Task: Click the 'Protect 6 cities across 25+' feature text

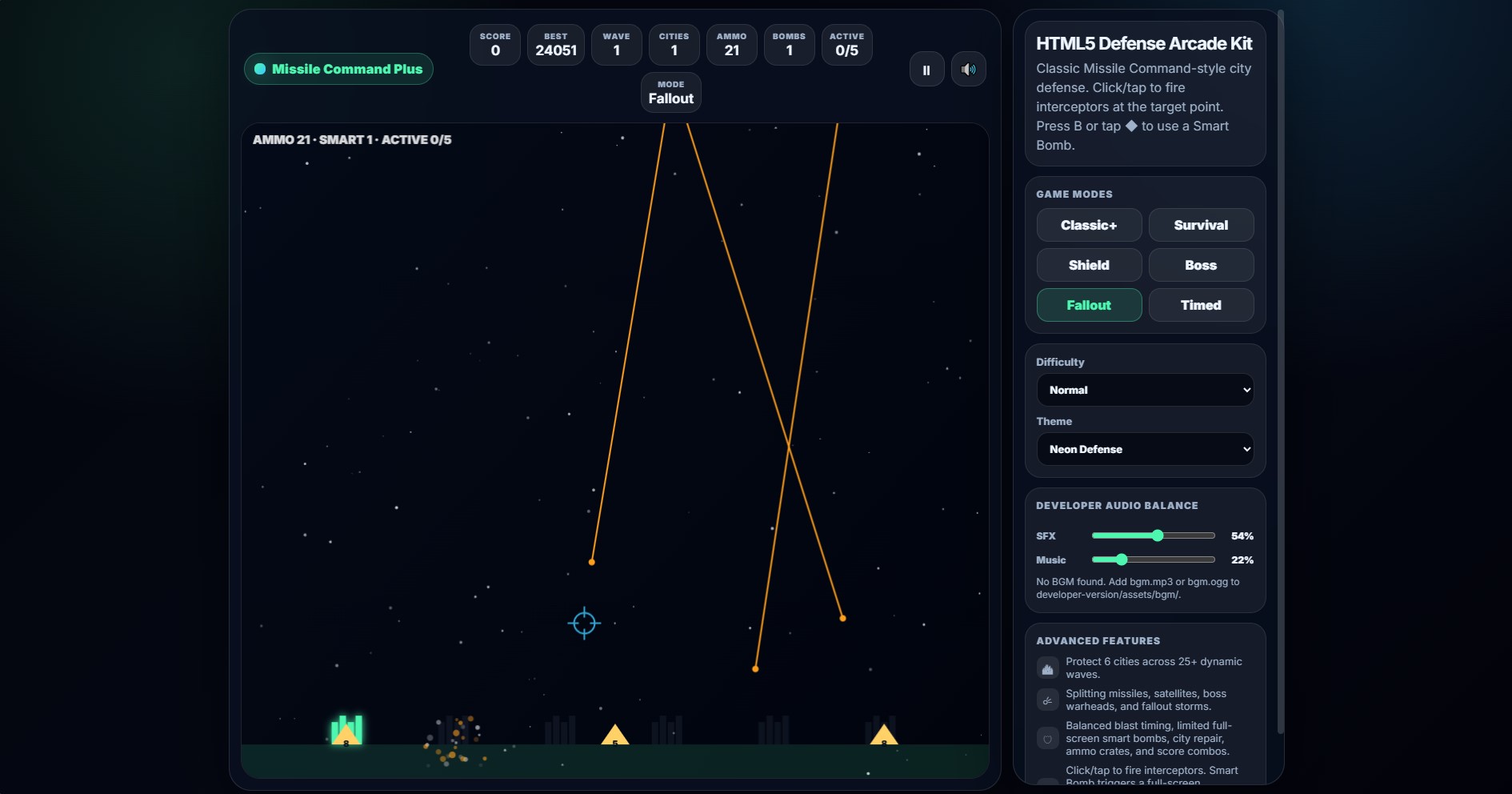Action: point(1154,668)
